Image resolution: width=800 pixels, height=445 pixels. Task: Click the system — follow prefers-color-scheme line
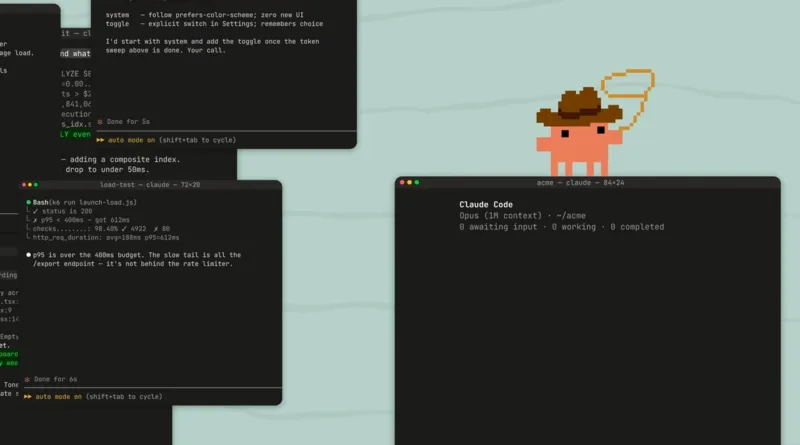[205, 15]
